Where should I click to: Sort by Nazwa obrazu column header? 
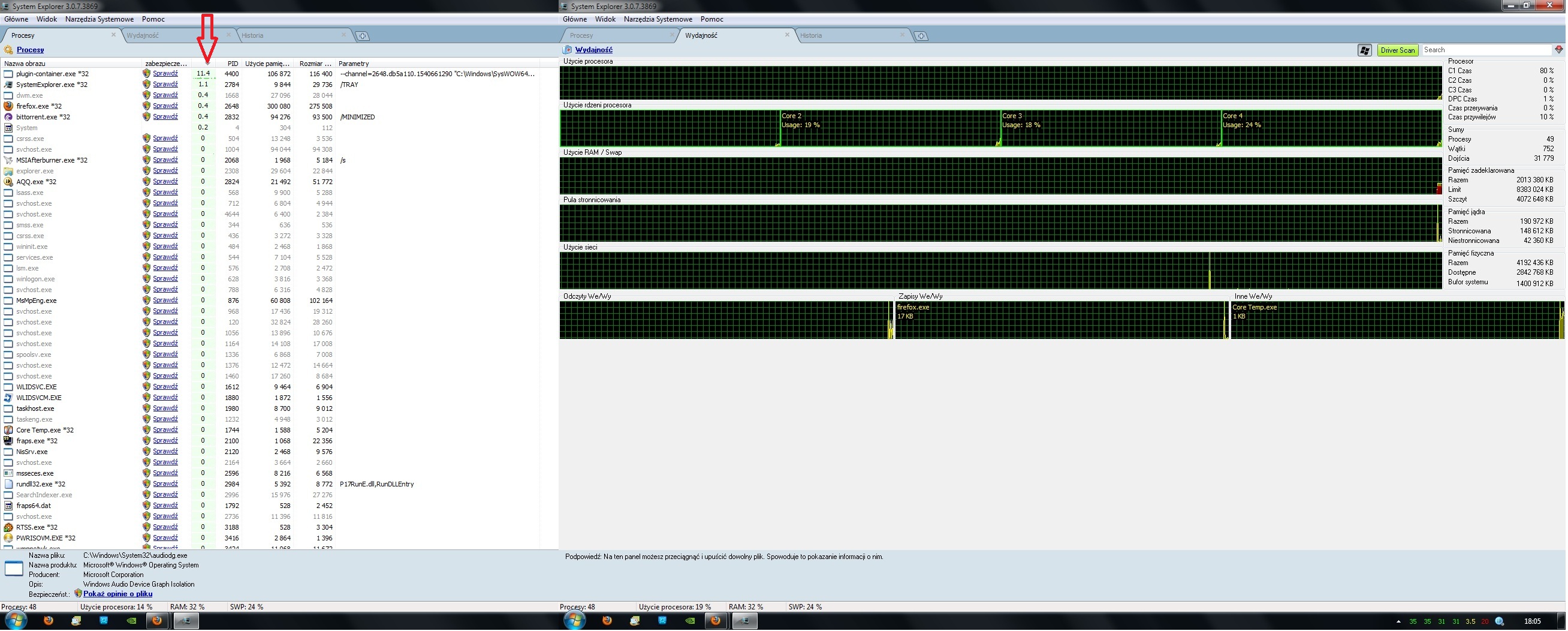coord(71,64)
